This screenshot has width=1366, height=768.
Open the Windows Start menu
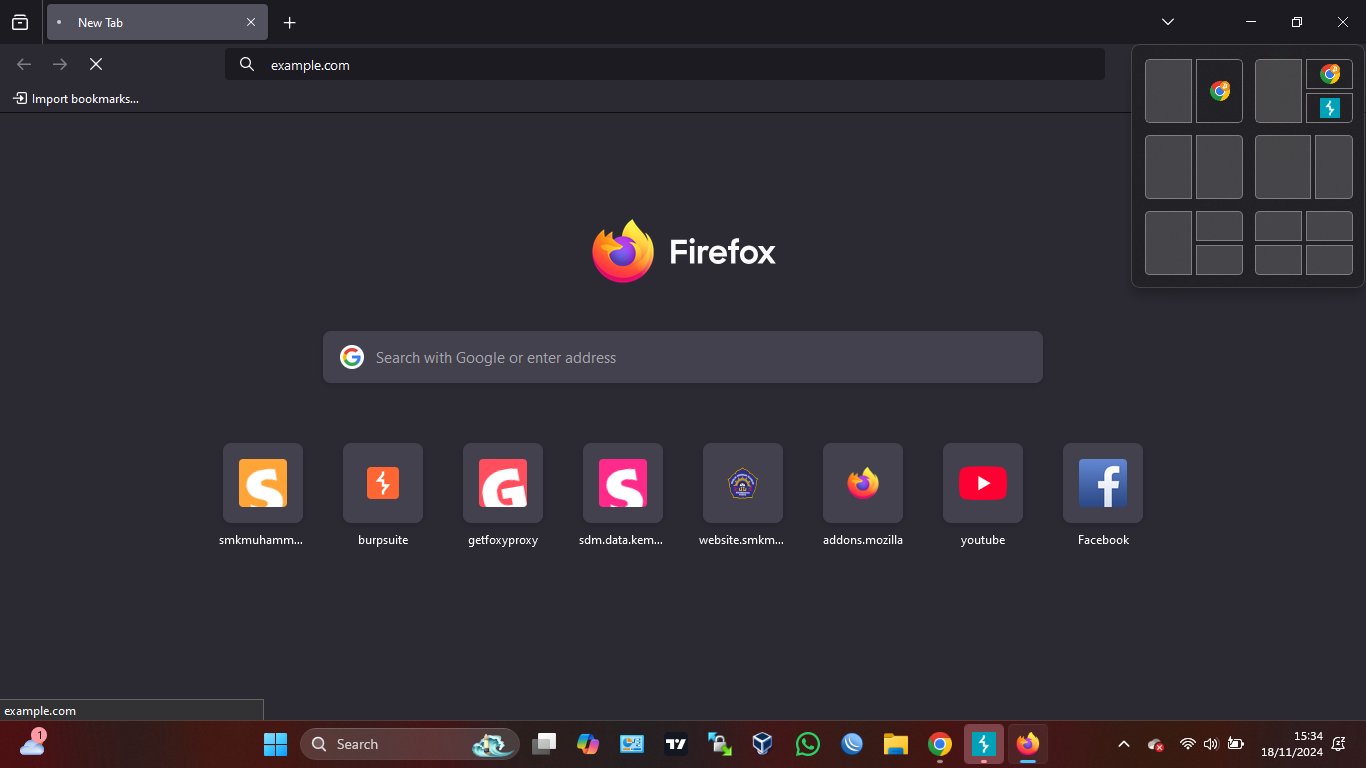[x=275, y=744]
